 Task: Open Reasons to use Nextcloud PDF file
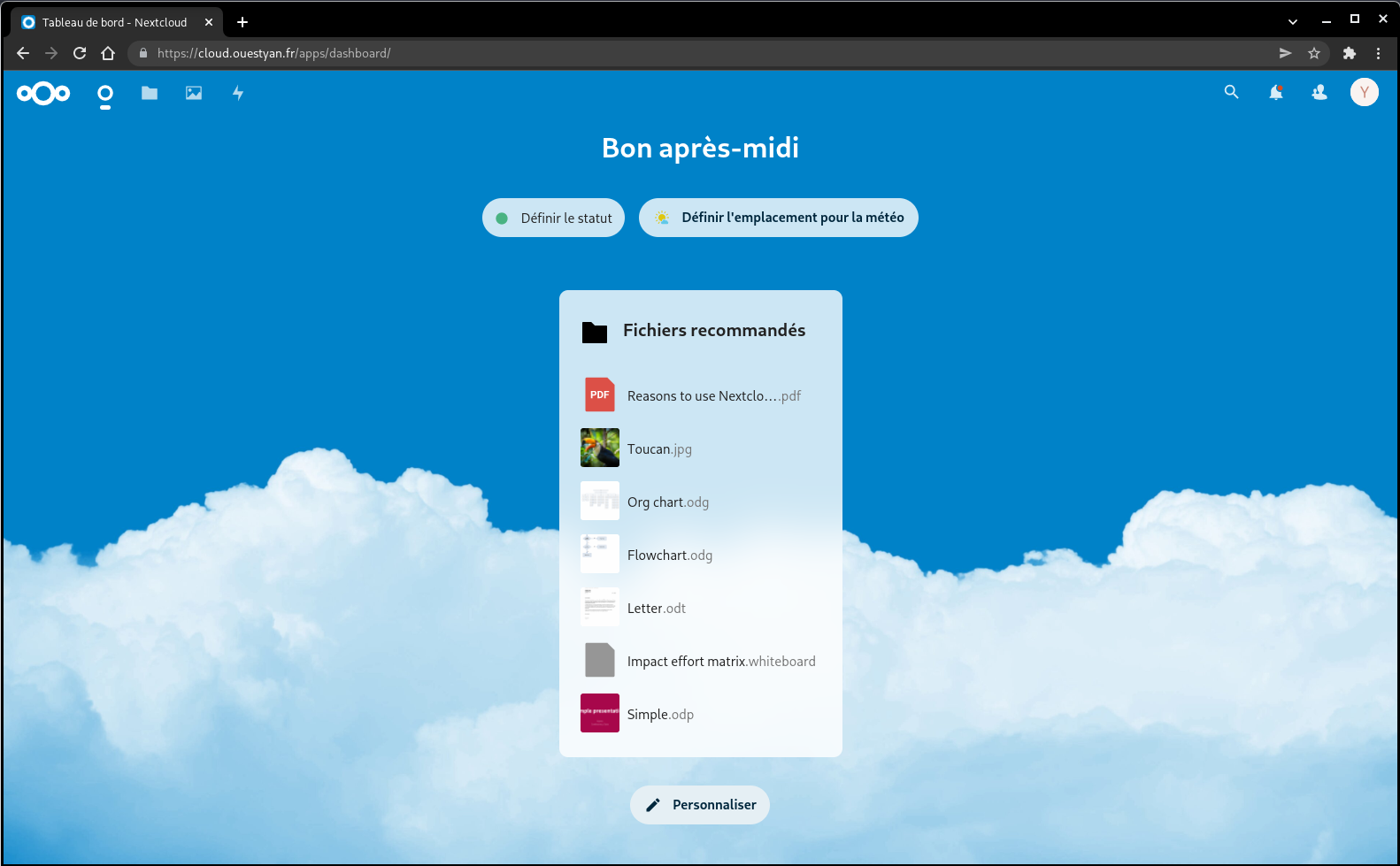713,396
